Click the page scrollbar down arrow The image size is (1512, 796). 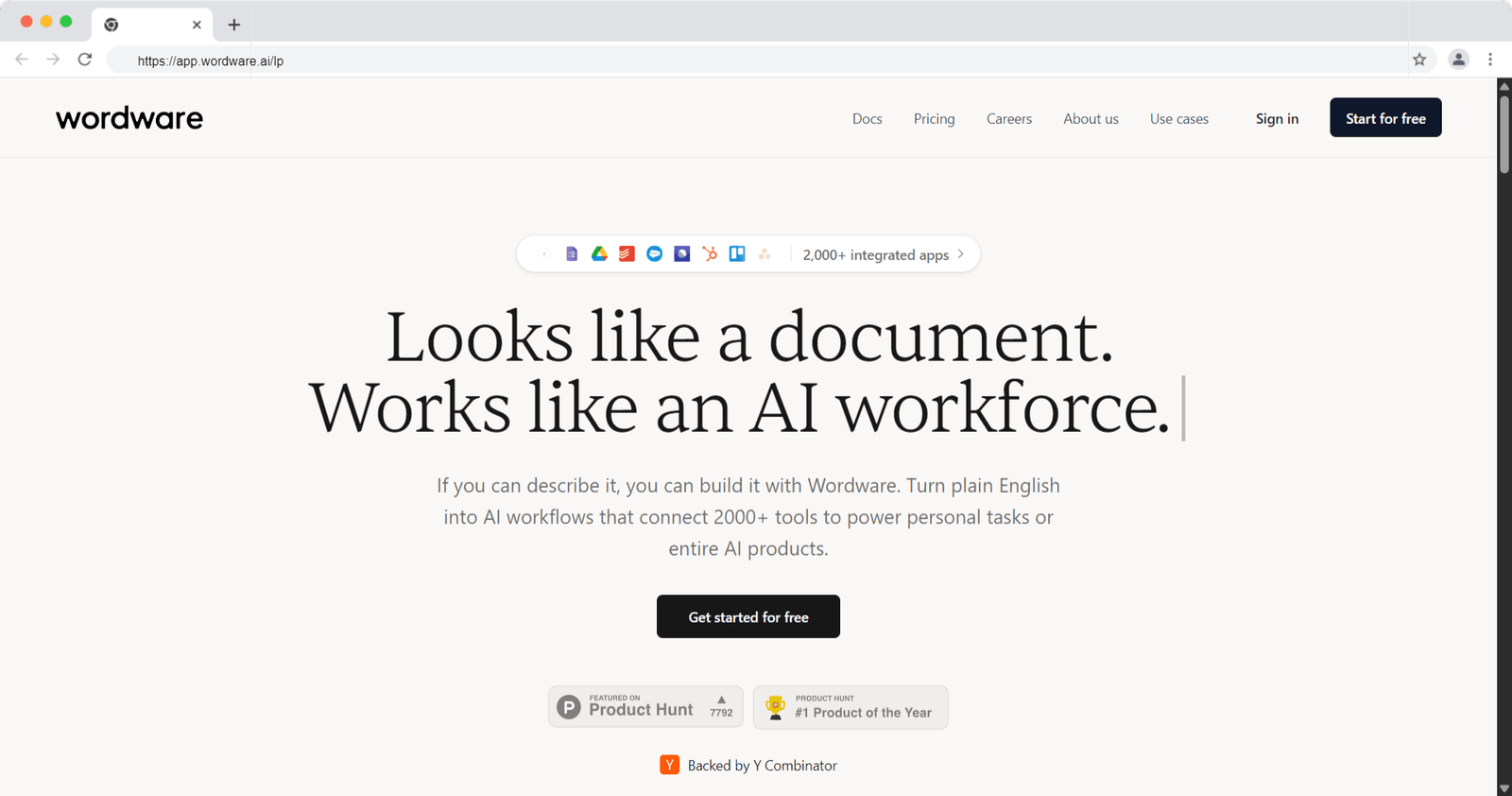(x=1503, y=787)
